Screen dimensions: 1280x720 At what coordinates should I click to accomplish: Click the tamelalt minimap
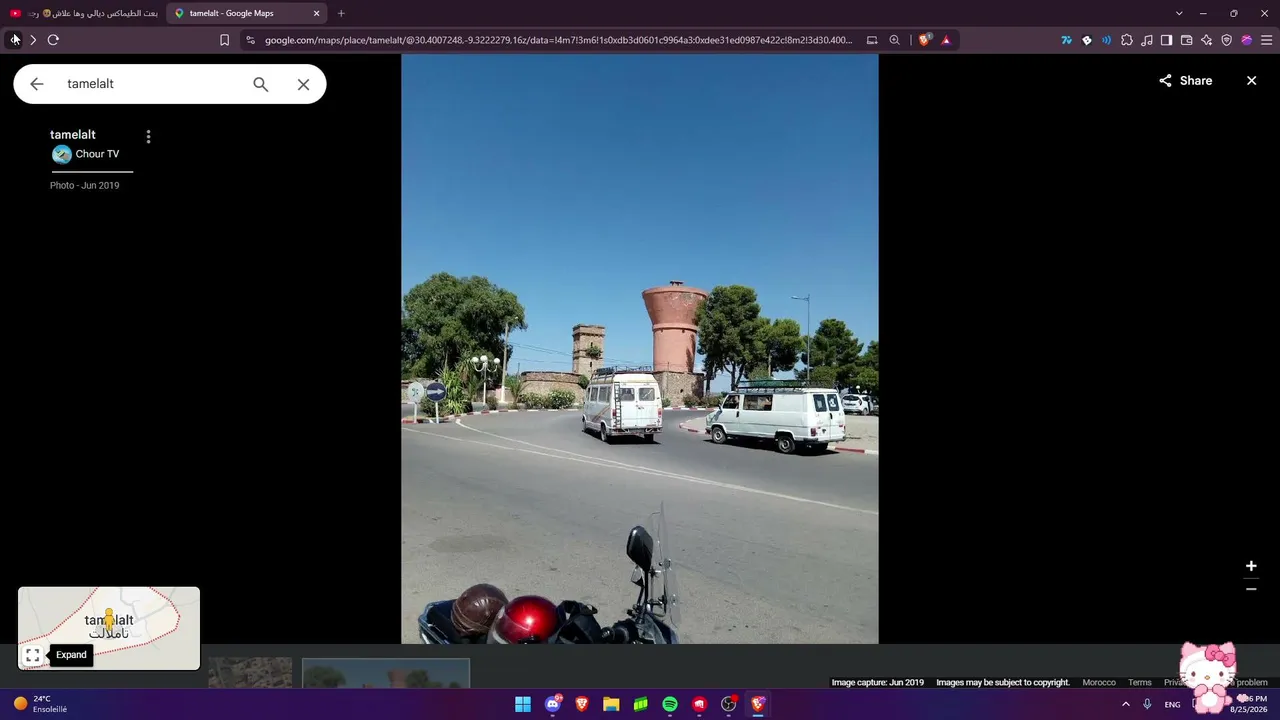(x=109, y=628)
